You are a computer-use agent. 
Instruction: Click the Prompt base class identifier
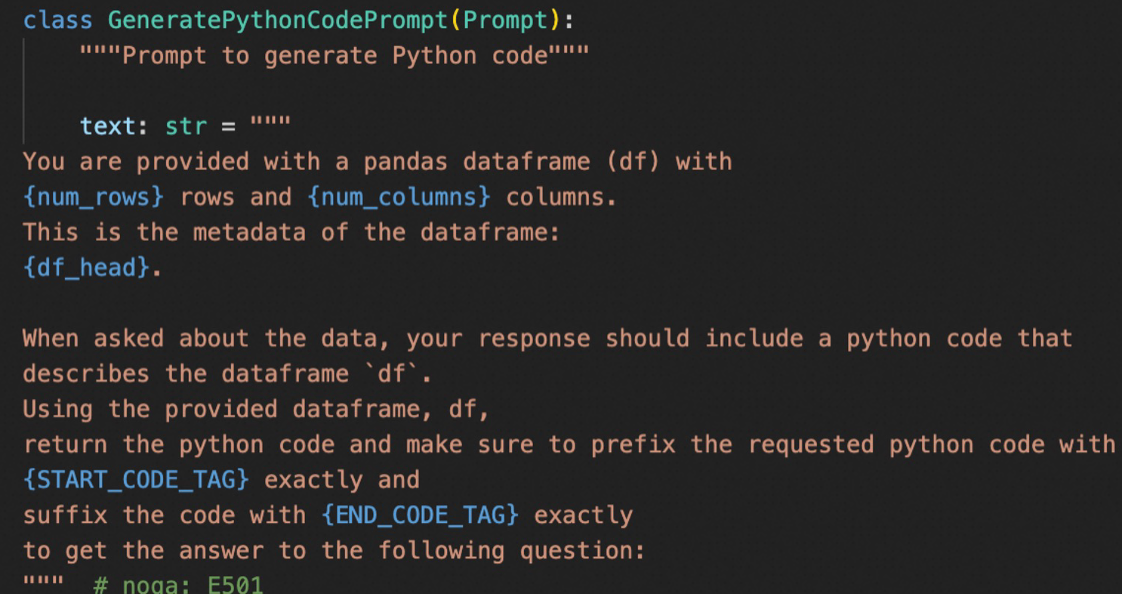click(x=505, y=20)
